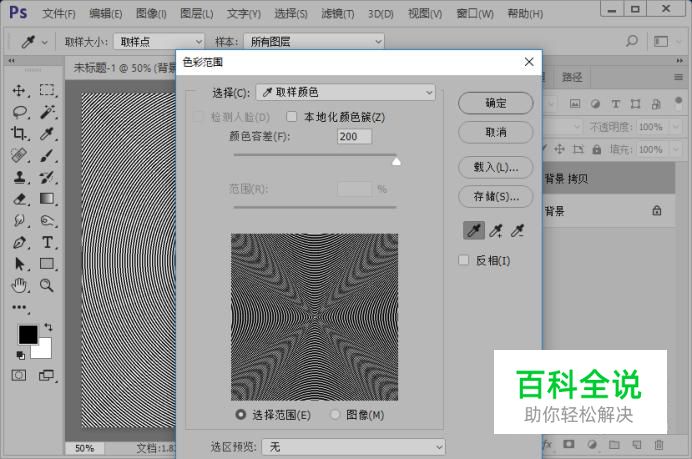Open the layer opacity 100% dropdown

(x=676, y=127)
